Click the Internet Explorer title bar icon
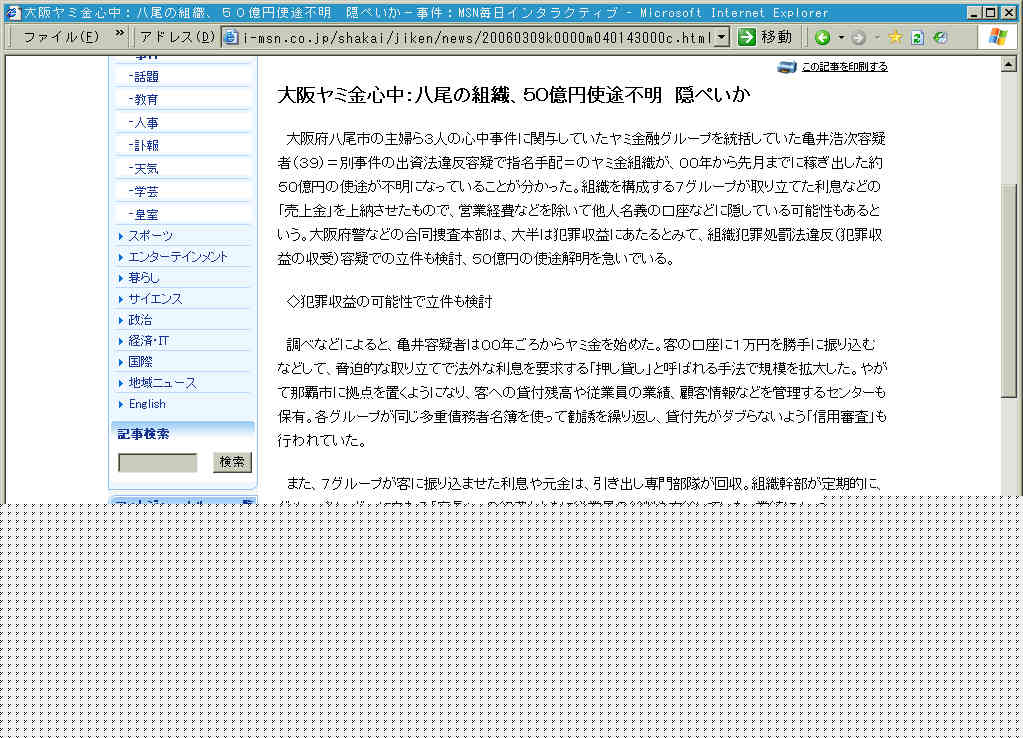Image resolution: width=1023 pixels, height=738 pixels. 11,12
